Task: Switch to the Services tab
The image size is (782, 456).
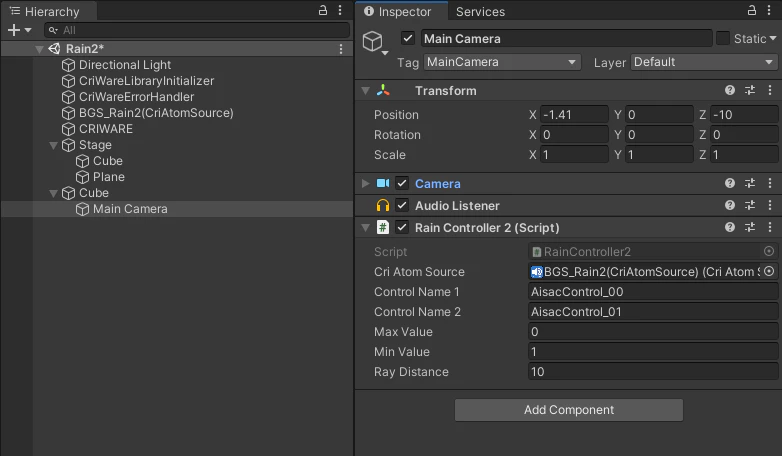Action: point(480,11)
